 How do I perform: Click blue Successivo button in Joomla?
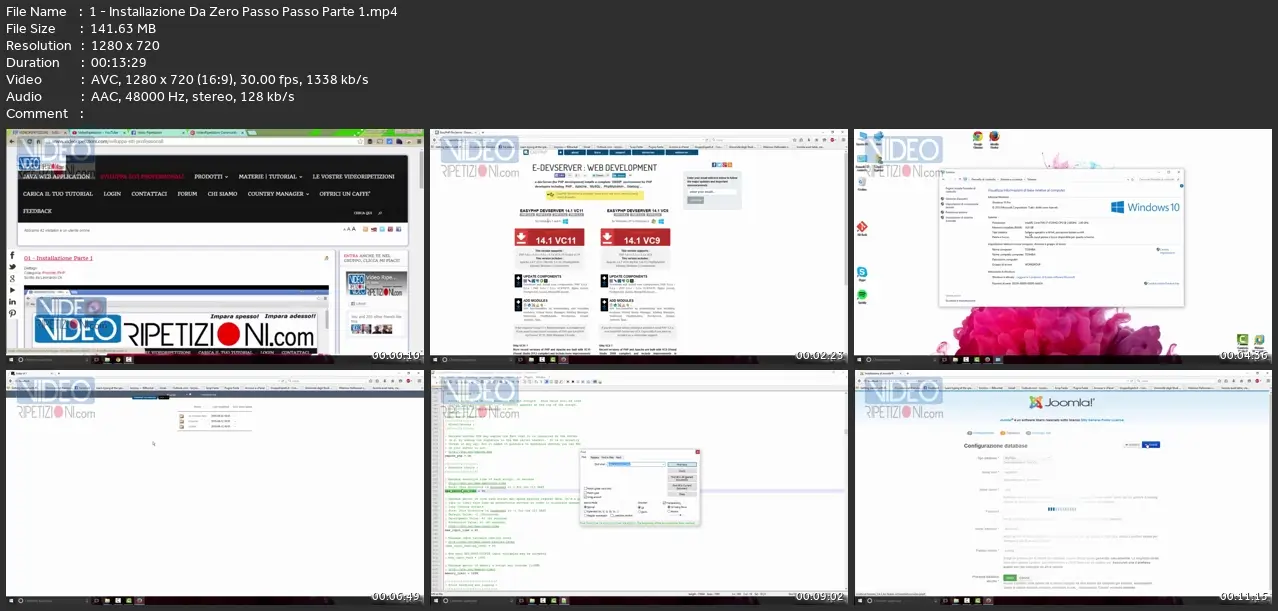1151,445
